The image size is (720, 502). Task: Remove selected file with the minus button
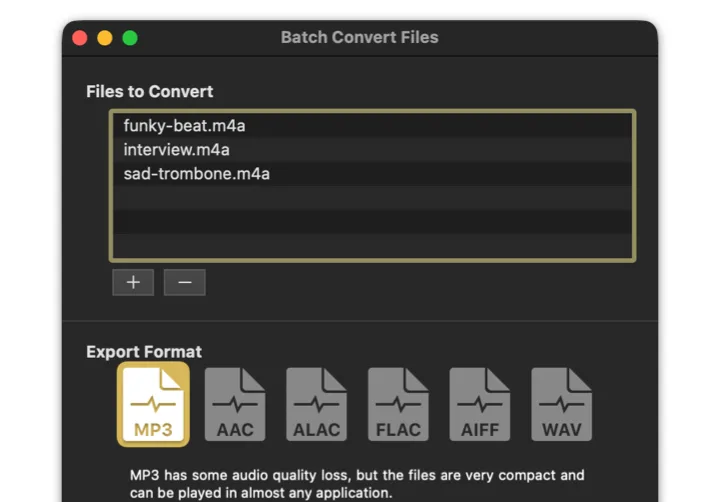coord(185,282)
